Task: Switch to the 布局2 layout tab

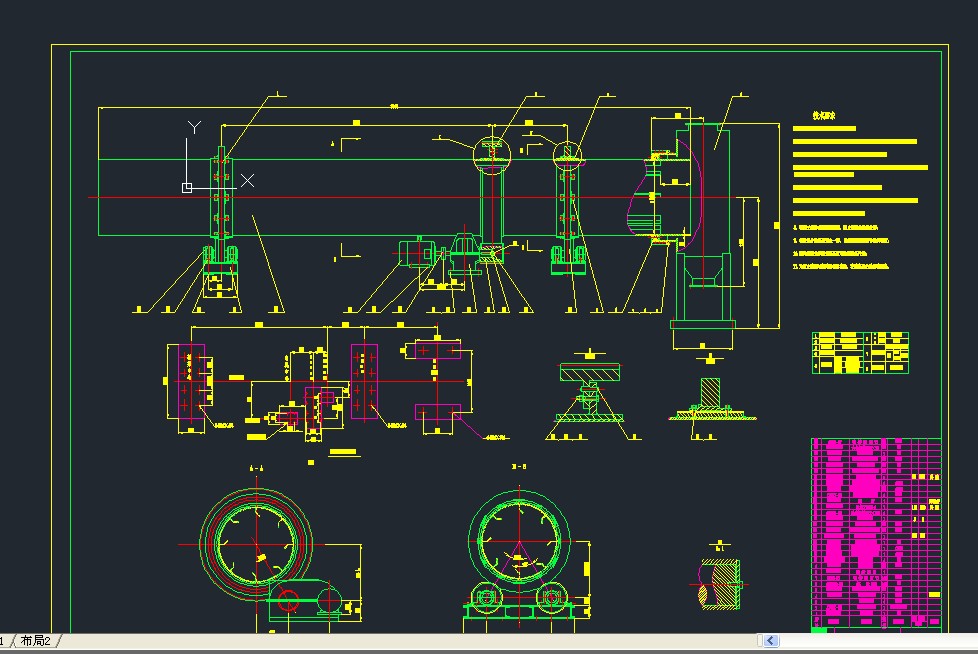Action: [36, 640]
